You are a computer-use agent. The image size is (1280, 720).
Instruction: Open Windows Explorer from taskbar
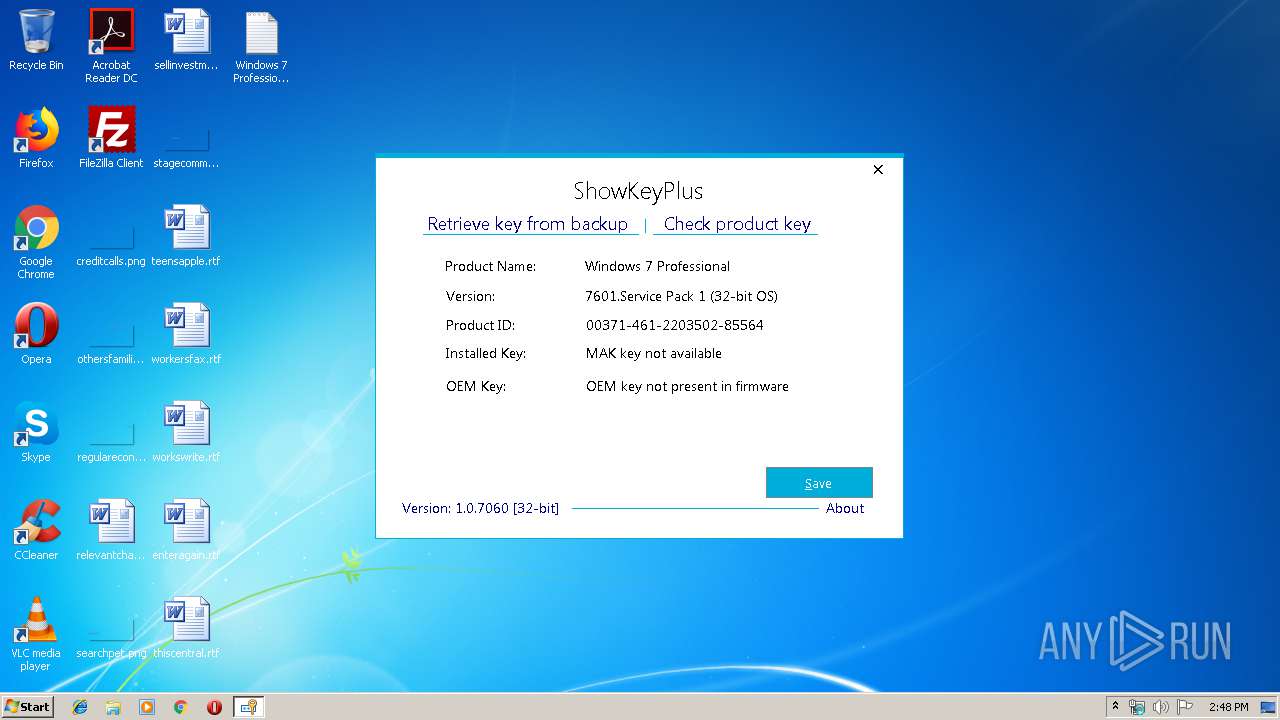coord(113,707)
